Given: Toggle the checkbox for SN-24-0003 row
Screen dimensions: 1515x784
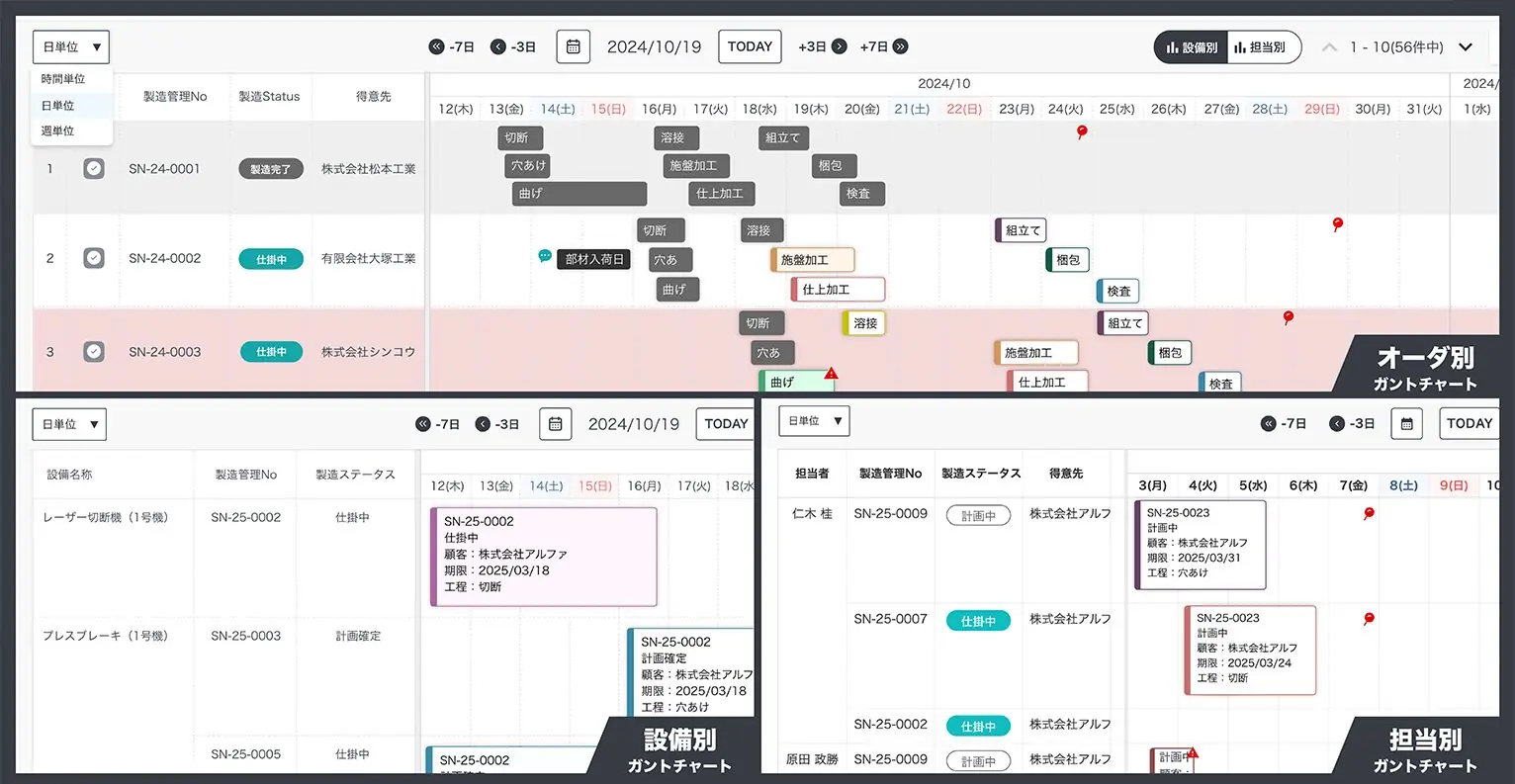Looking at the screenshot, I should point(94,351).
